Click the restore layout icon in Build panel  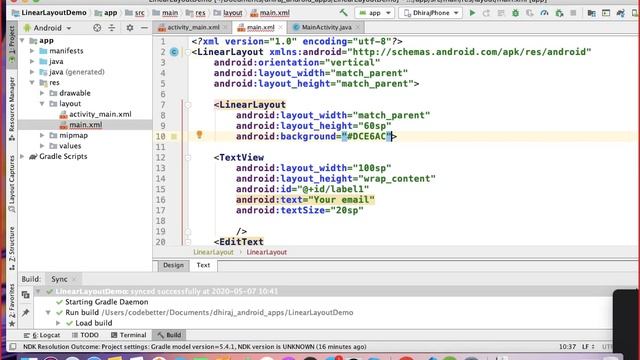click(25, 295)
